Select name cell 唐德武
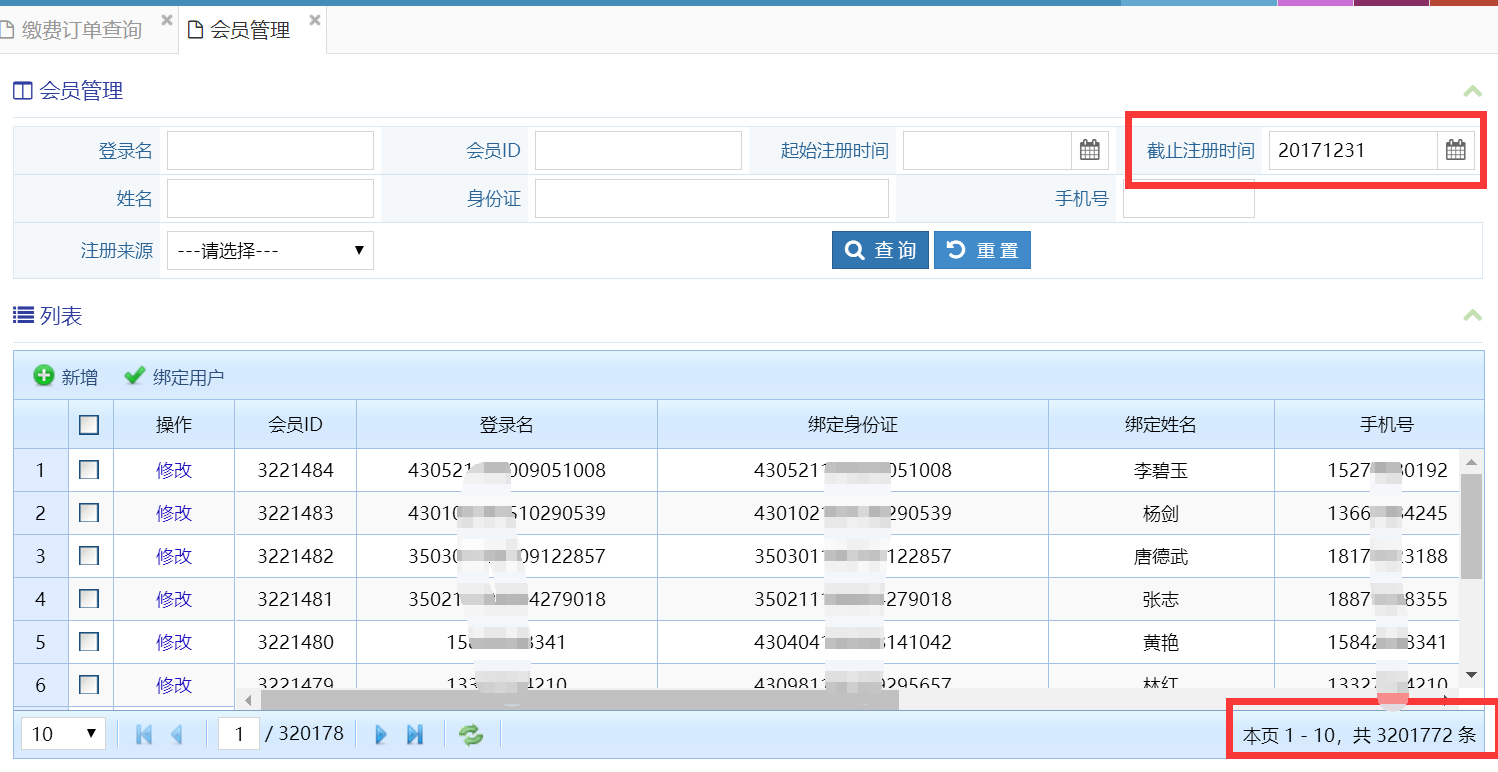The width and height of the screenshot is (1498, 772). [x=1161, y=556]
